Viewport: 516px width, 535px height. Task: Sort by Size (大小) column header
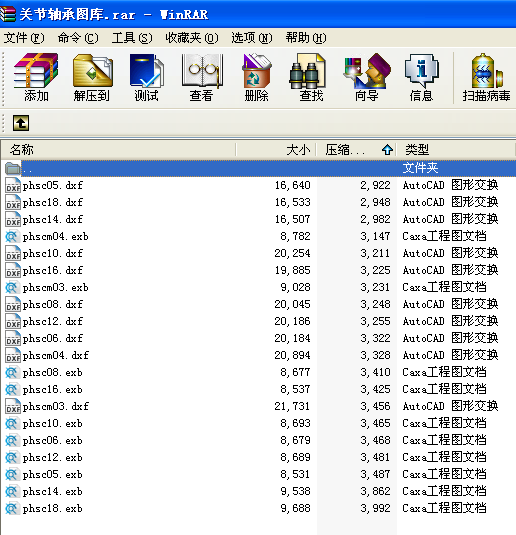pyautogui.click(x=276, y=149)
